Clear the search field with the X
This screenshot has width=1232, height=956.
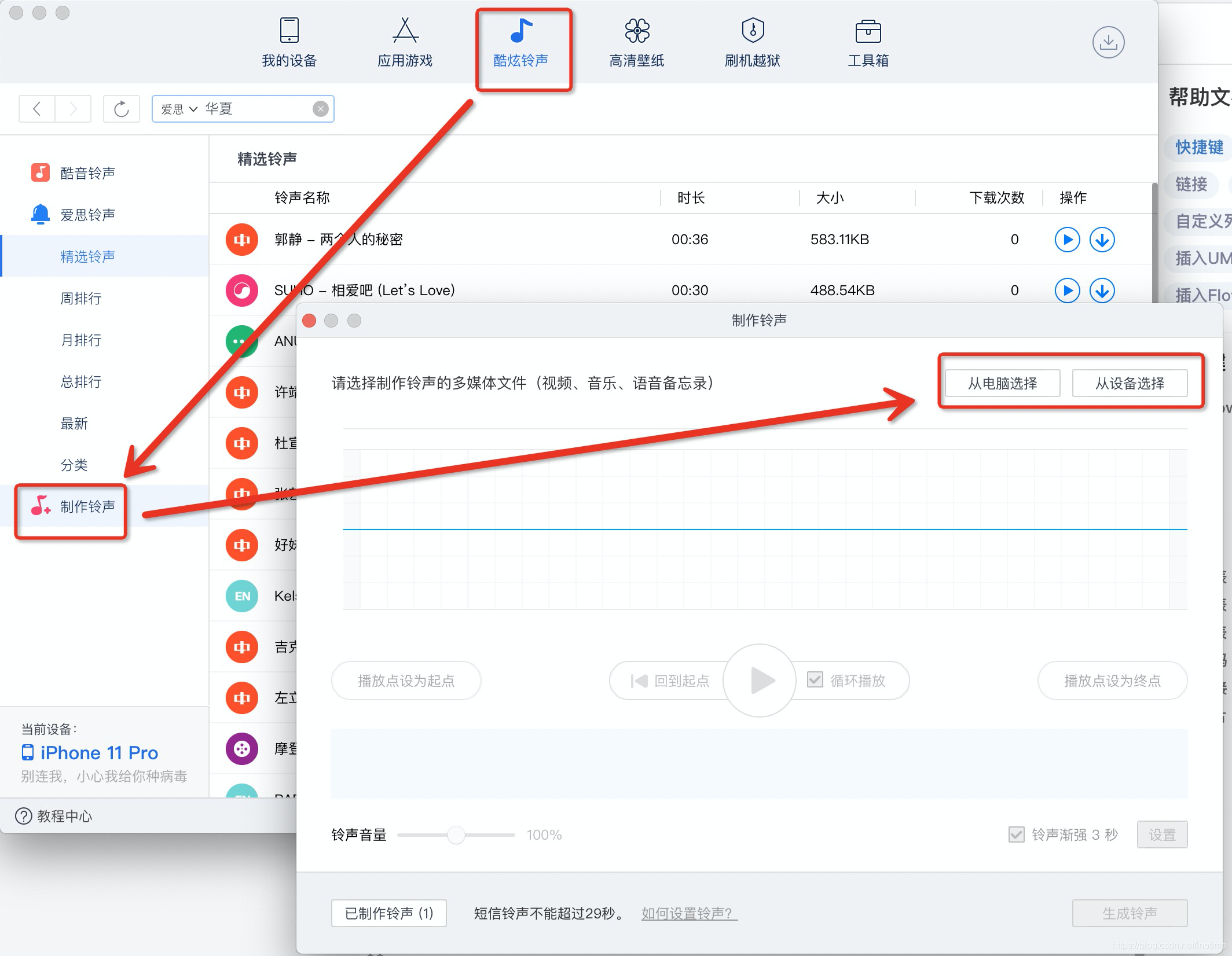point(320,109)
